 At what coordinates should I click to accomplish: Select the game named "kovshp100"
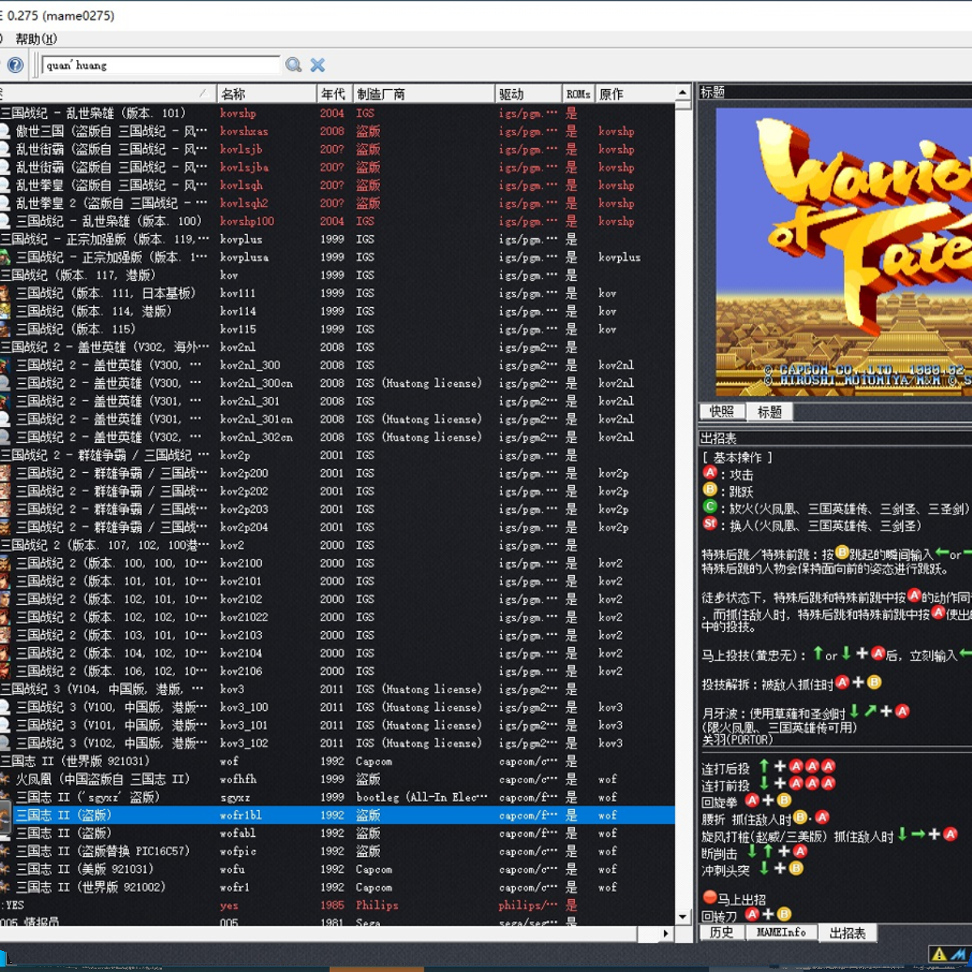click(247, 221)
